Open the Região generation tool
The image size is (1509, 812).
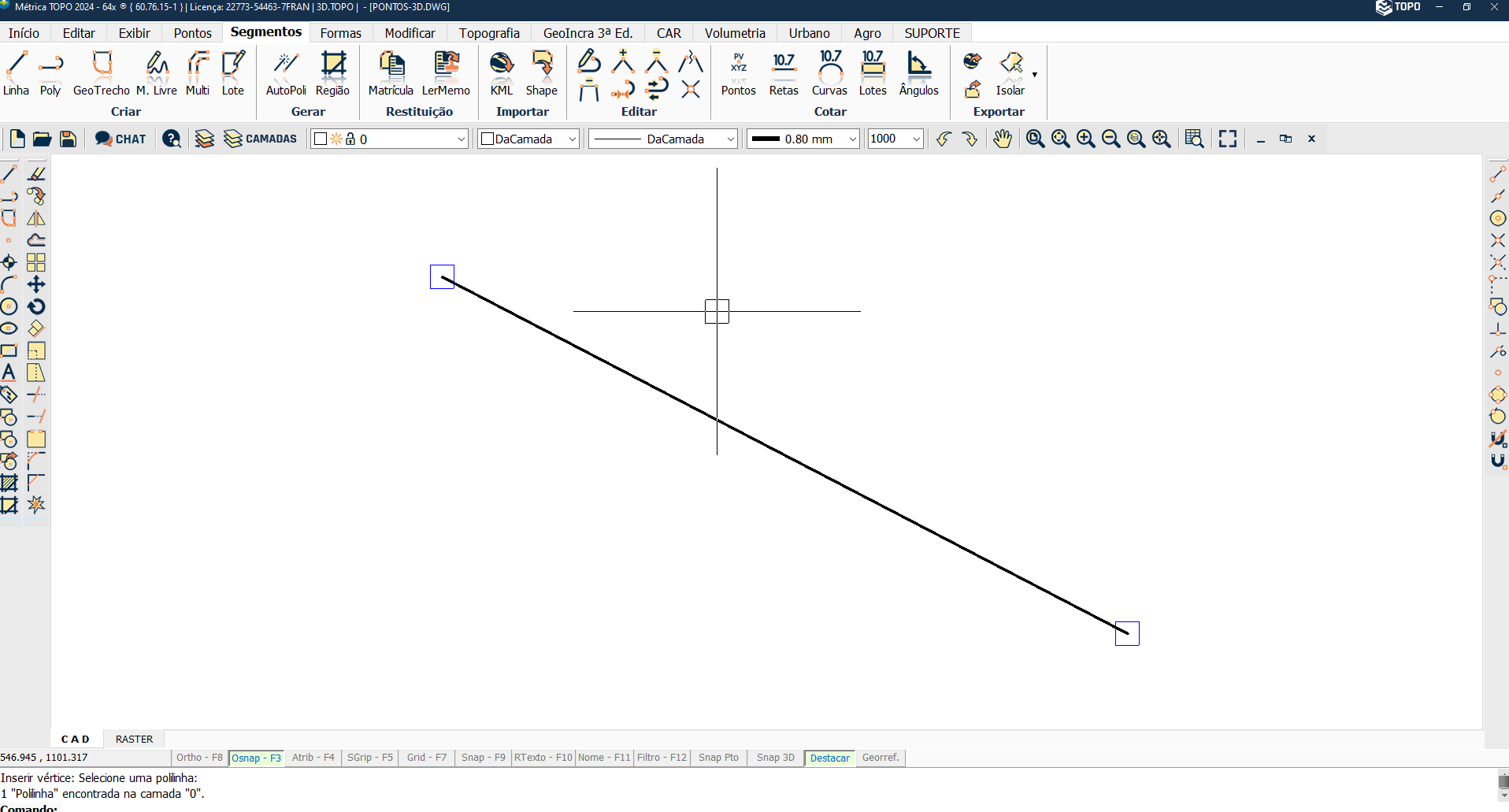(333, 73)
